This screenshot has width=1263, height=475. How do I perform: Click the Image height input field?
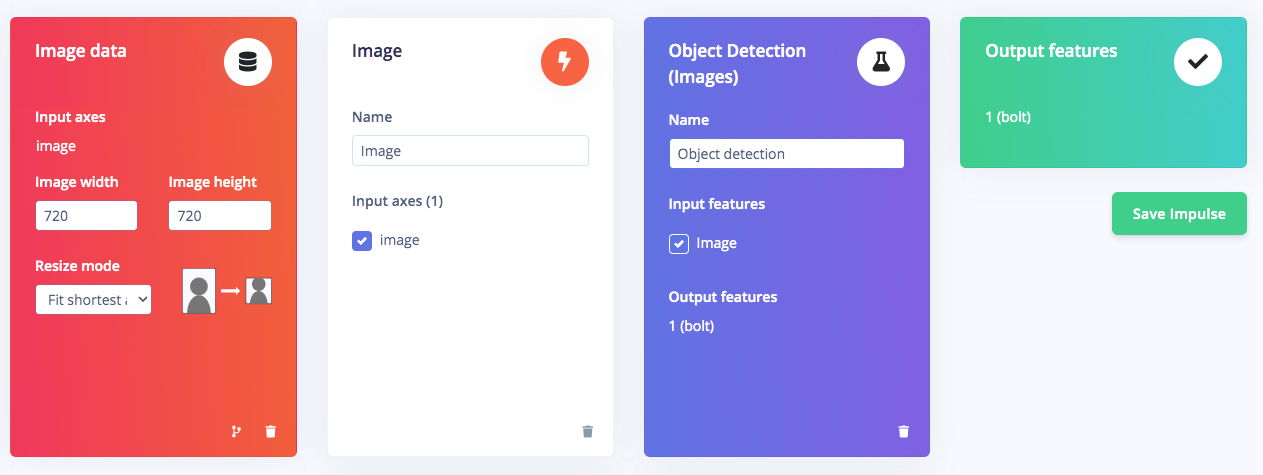220,215
